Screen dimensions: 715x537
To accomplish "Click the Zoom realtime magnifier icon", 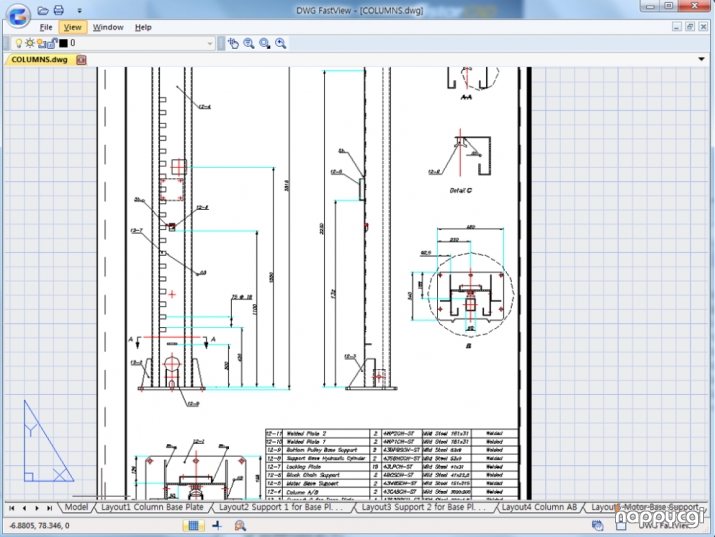I will click(249, 43).
